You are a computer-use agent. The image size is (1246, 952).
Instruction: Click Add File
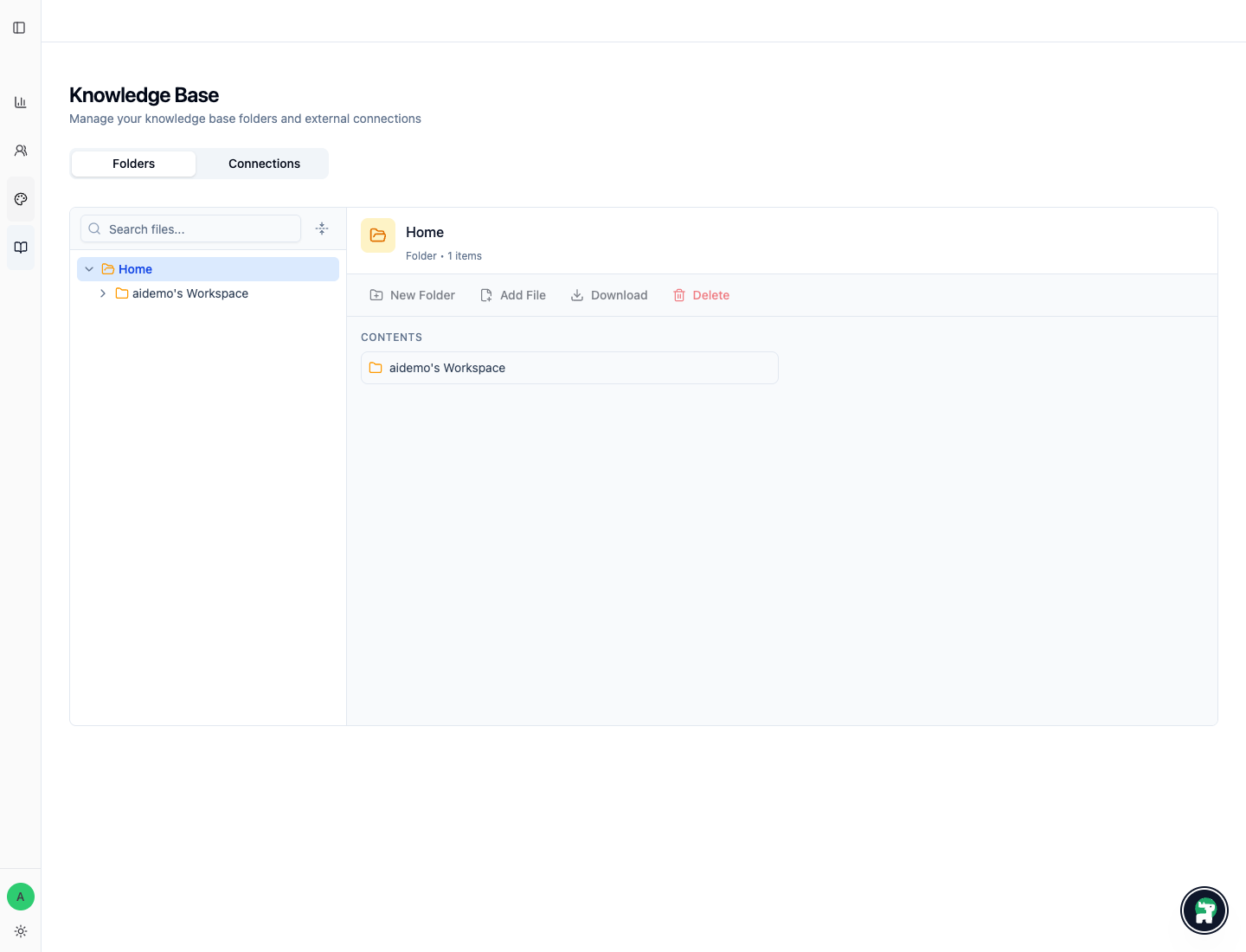click(x=512, y=295)
